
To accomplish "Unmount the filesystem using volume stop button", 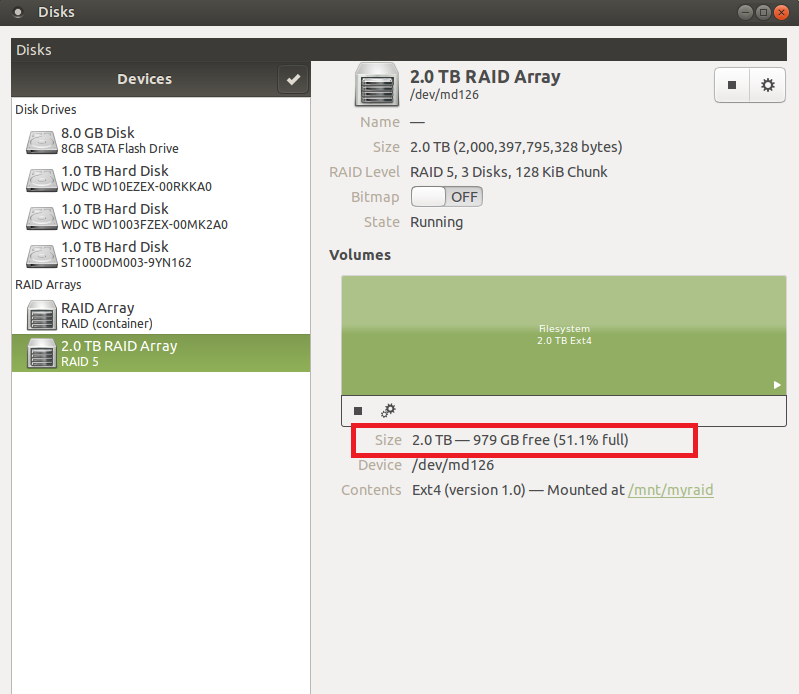I will point(358,411).
